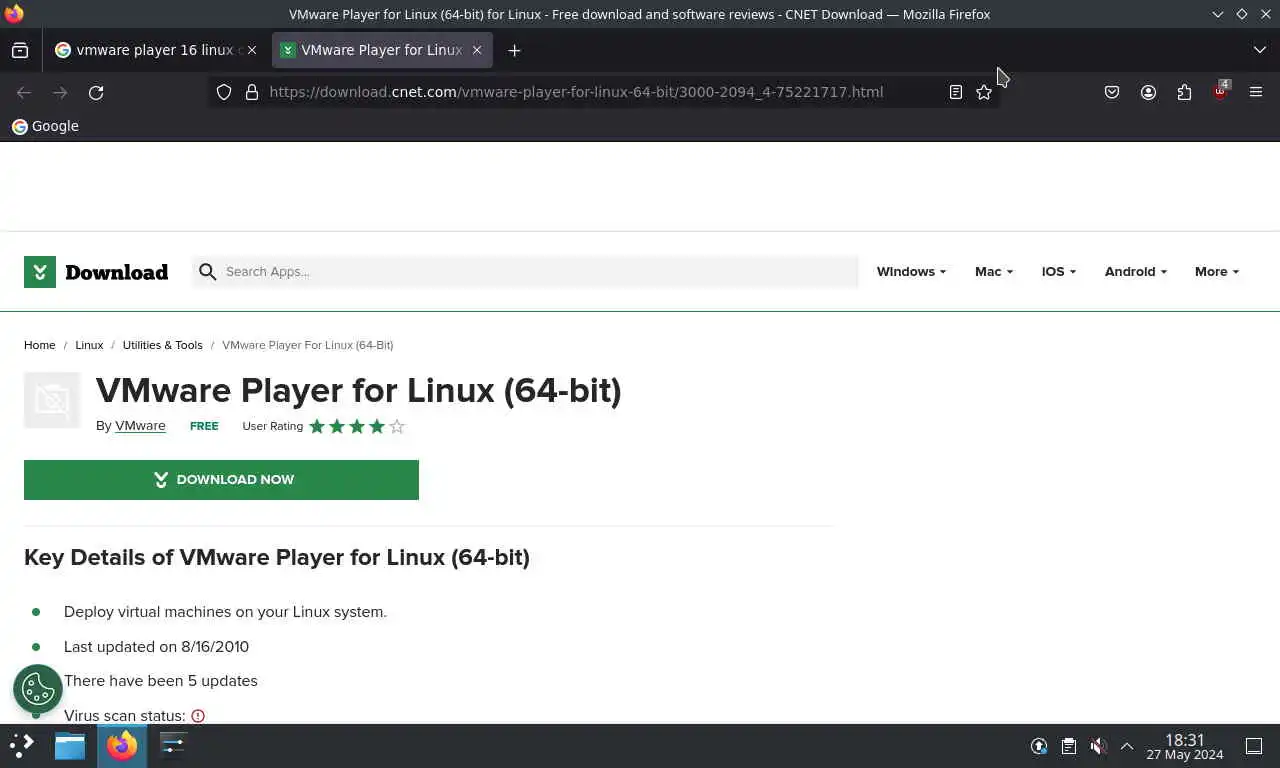
Task: Click the Download Now button
Action: point(221,480)
